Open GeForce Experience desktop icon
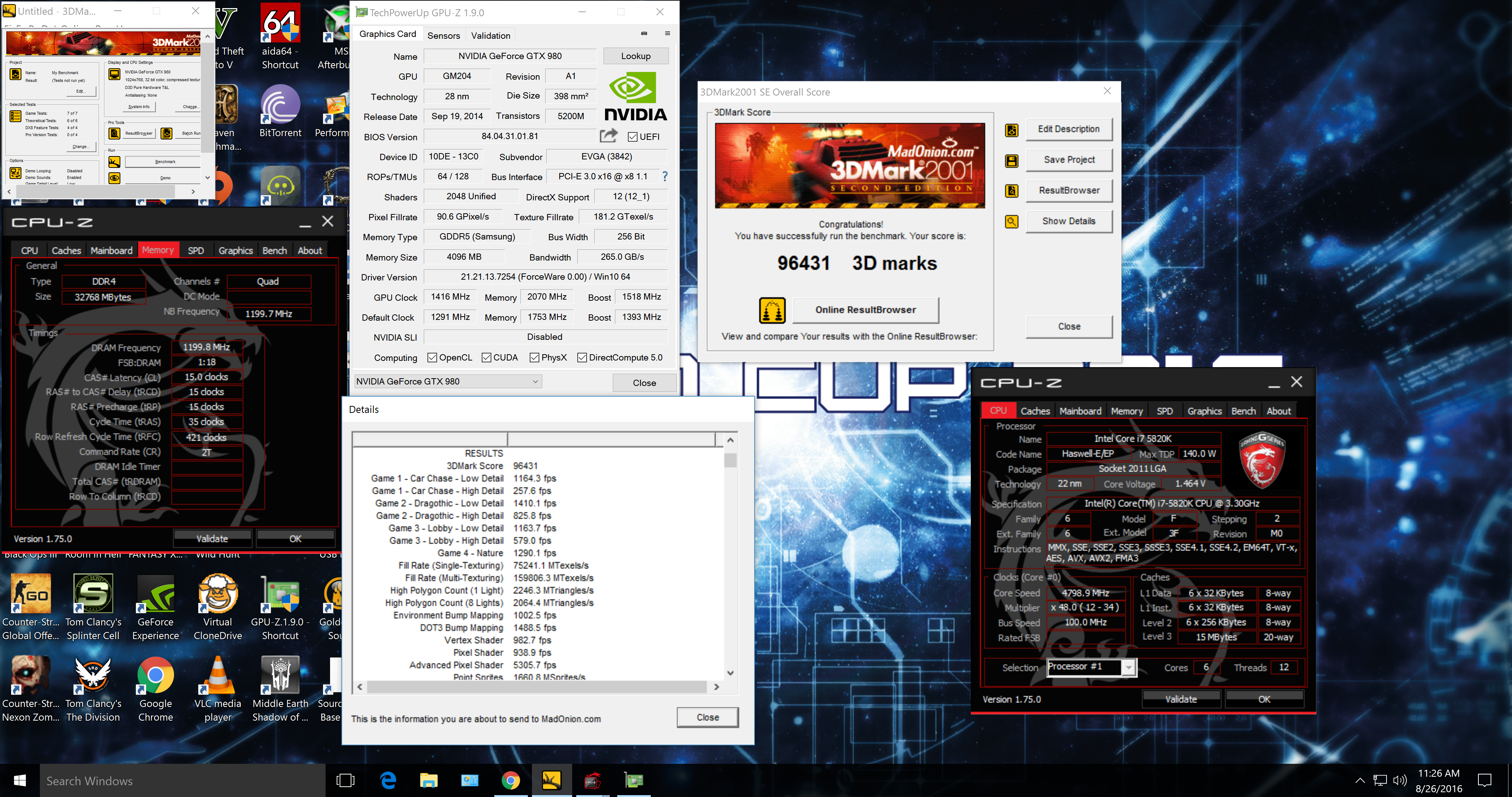Viewport: 1512px width, 797px height. click(x=155, y=607)
